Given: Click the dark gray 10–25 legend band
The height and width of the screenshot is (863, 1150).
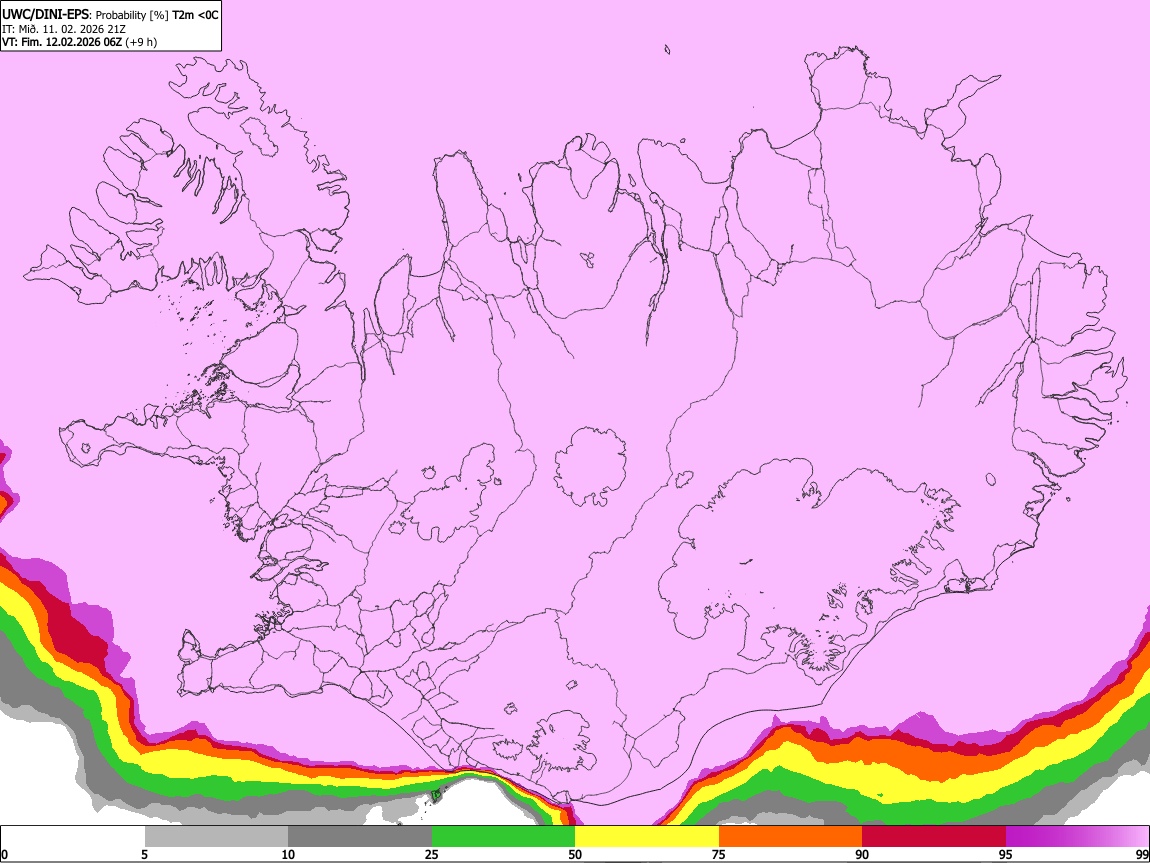Looking at the screenshot, I should coord(360,836).
